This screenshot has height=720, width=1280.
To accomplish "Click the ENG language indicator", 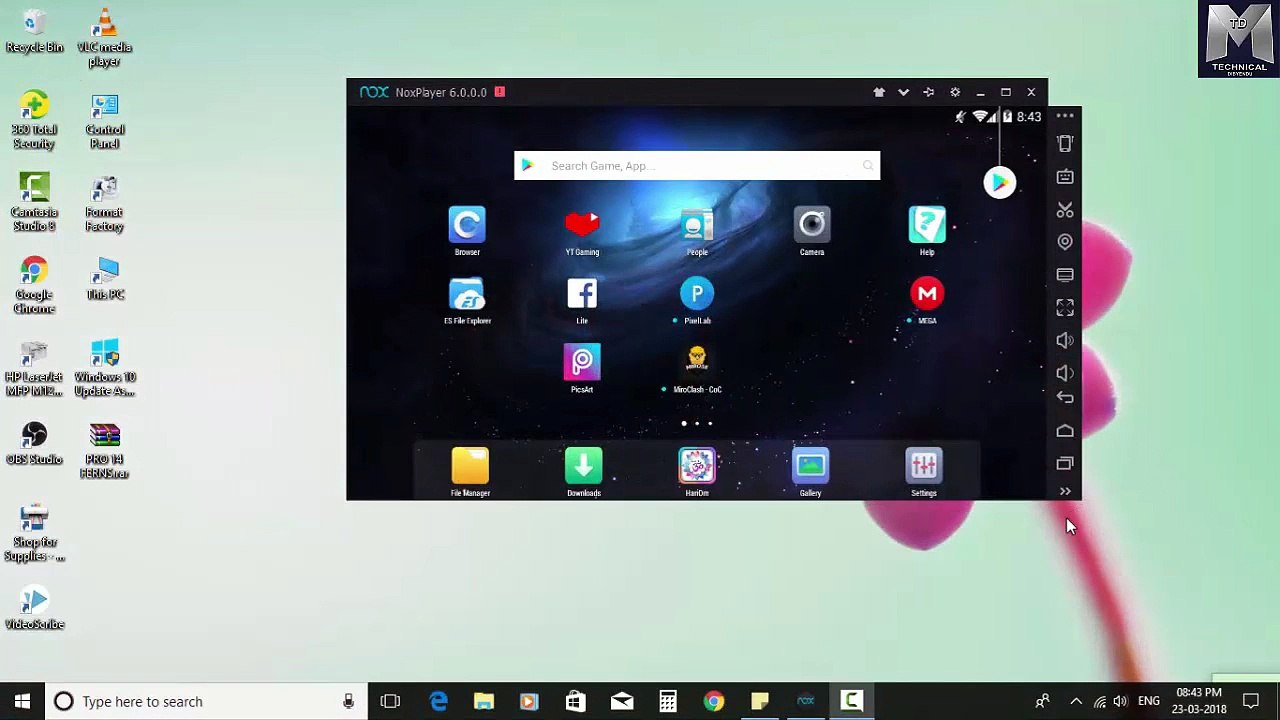I will coord(1149,701).
